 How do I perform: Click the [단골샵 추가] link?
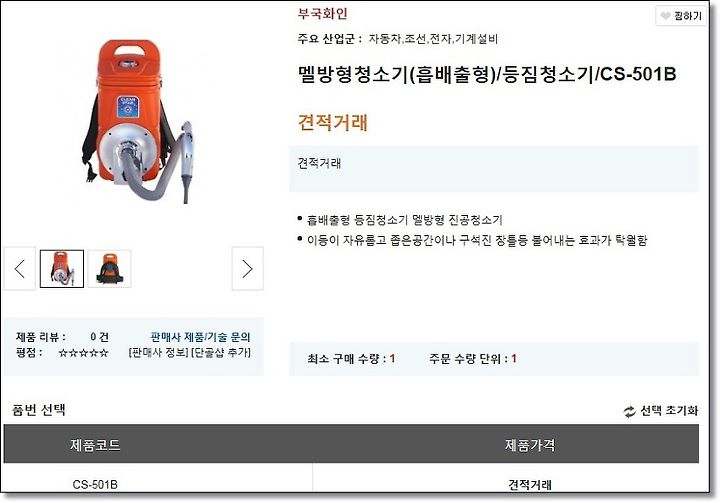point(221,352)
